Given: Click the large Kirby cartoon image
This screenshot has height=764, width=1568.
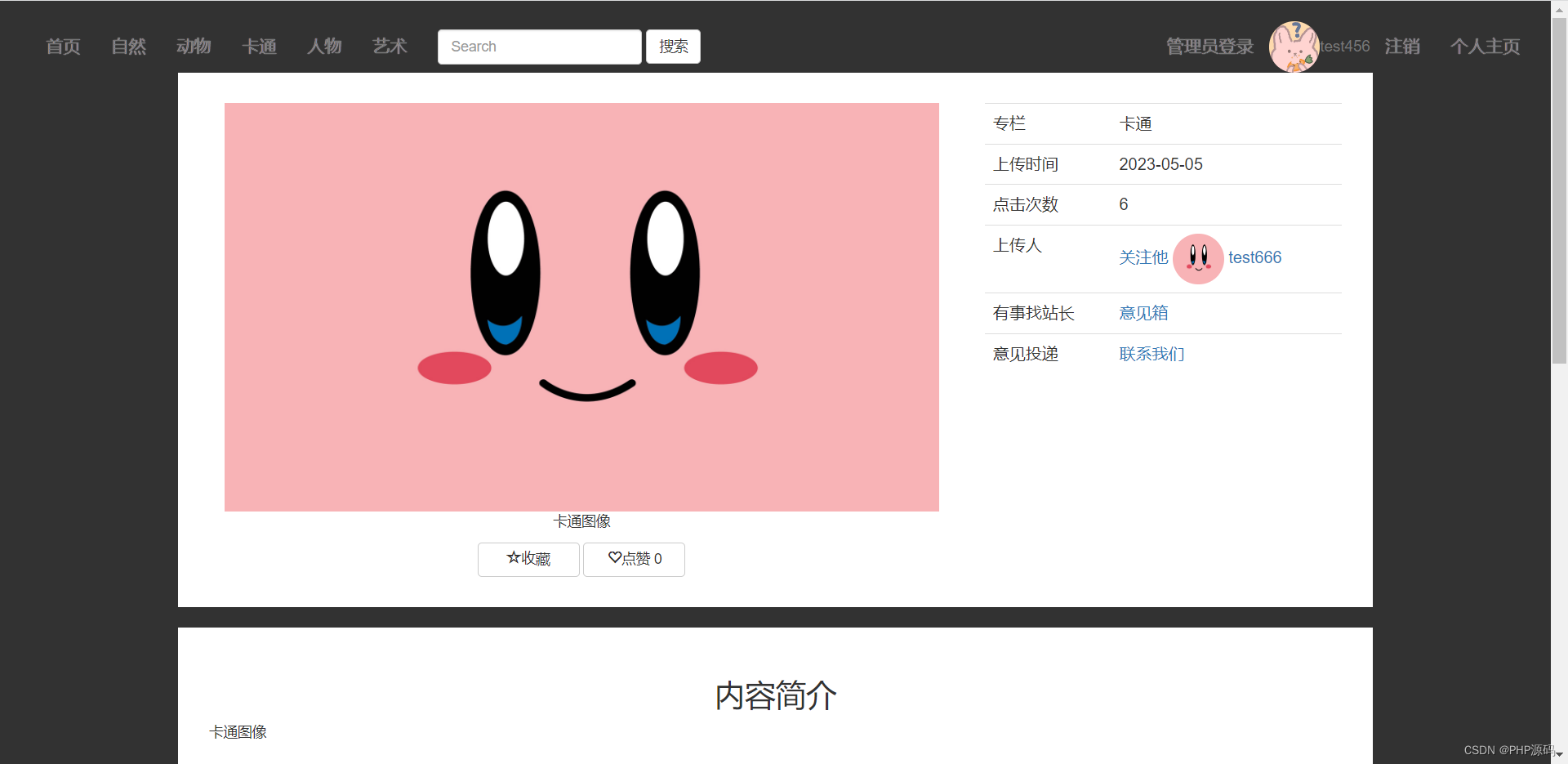Looking at the screenshot, I should pos(581,307).
